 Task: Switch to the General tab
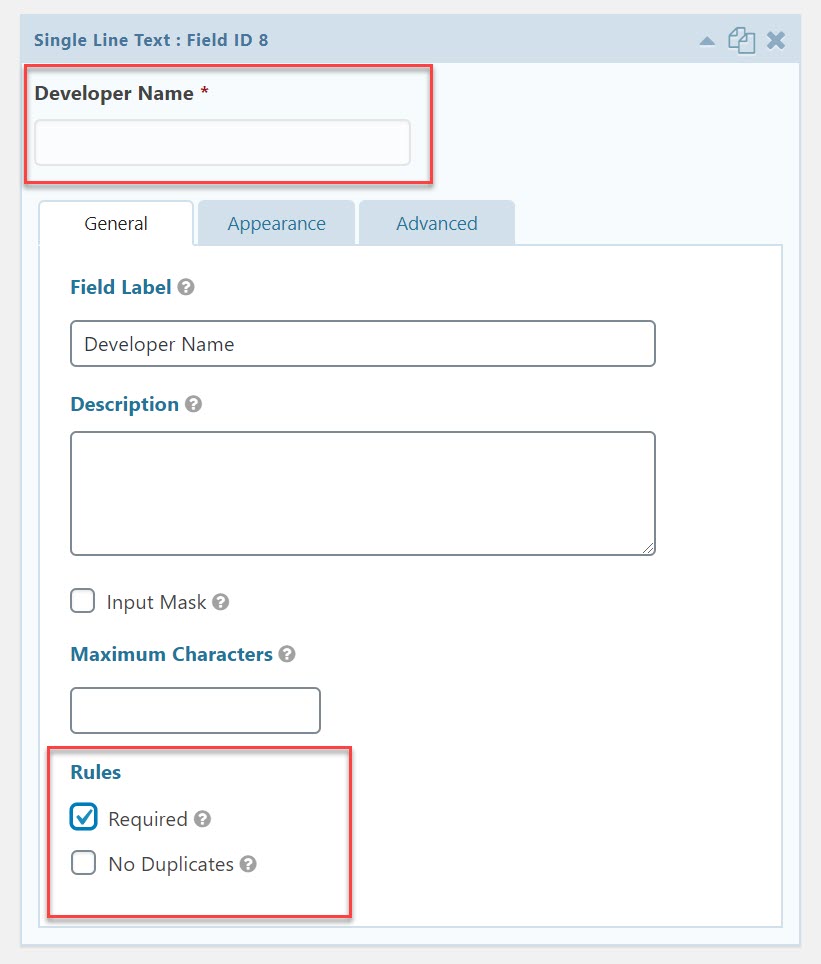click(116, 223)
